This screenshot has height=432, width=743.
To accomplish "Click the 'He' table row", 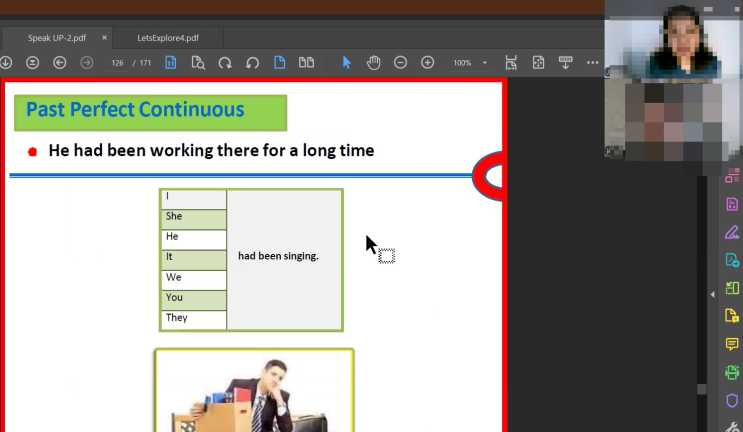I will tap(194, 240).
